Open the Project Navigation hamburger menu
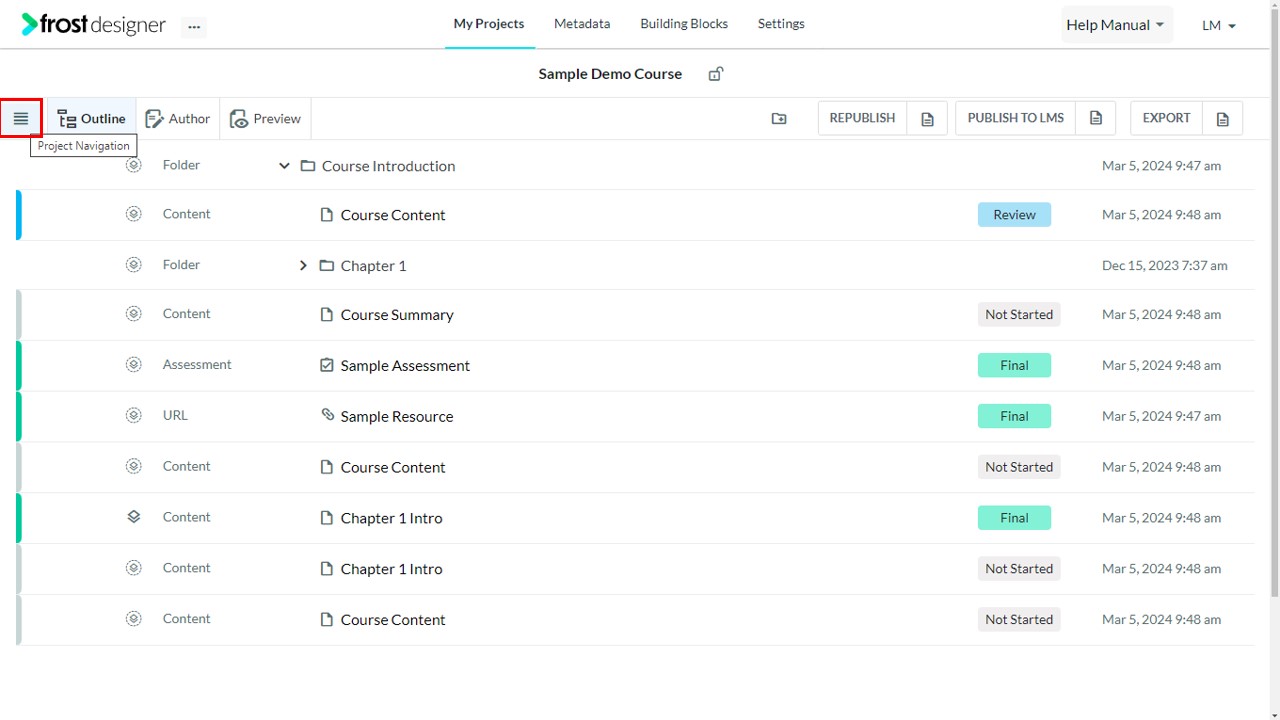Screen dimensions: 1280x720 click(x=21, y=118)
